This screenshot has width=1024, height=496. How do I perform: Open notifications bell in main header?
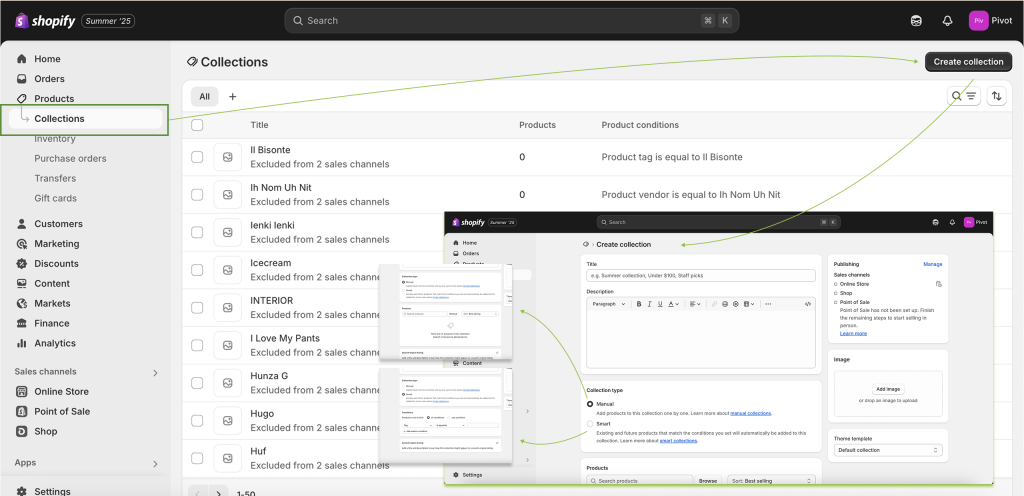(948, 21)
